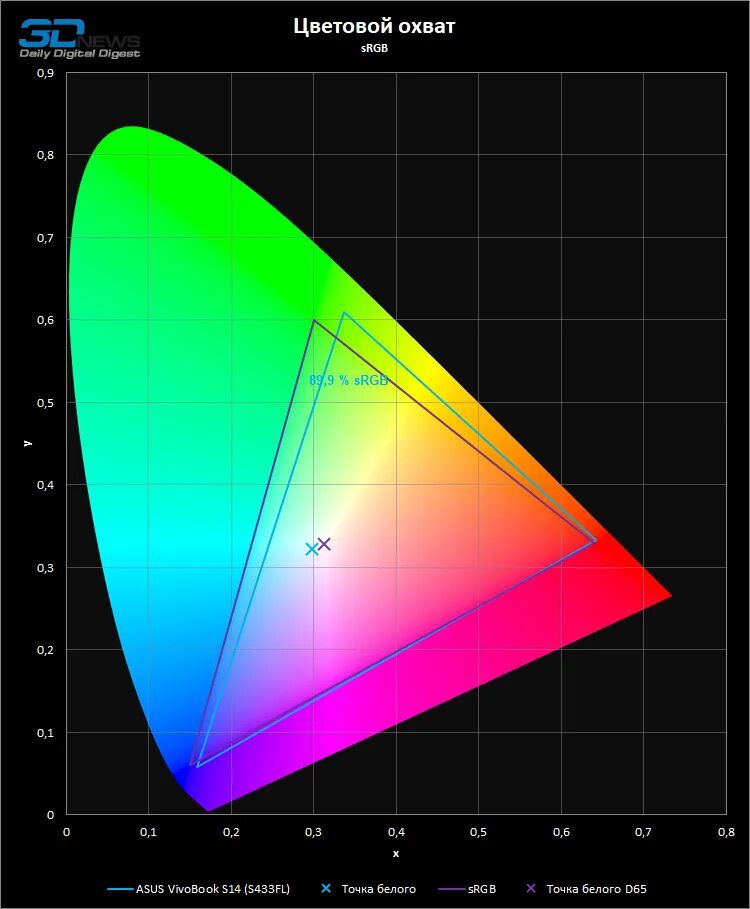Click the y-axis value 0,7

[x=46, y=238]
